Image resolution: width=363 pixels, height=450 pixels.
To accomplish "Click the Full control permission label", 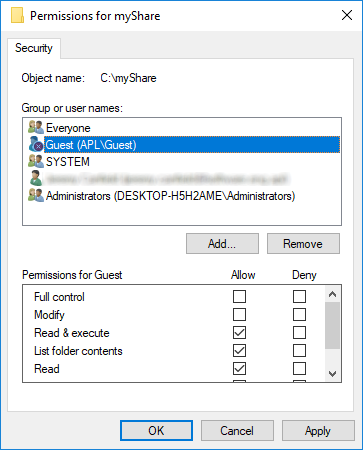I will tap(59, 297).
